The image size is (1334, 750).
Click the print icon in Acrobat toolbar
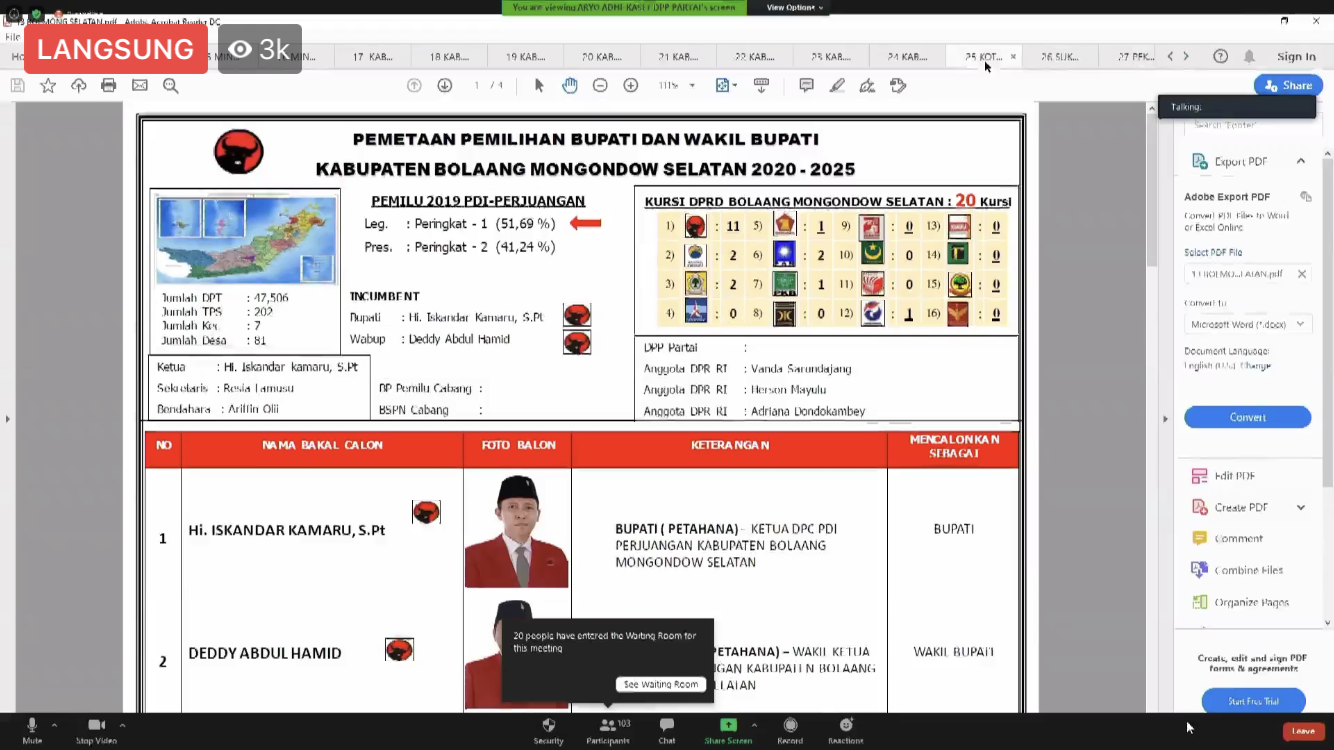click(x=109, y=86)
